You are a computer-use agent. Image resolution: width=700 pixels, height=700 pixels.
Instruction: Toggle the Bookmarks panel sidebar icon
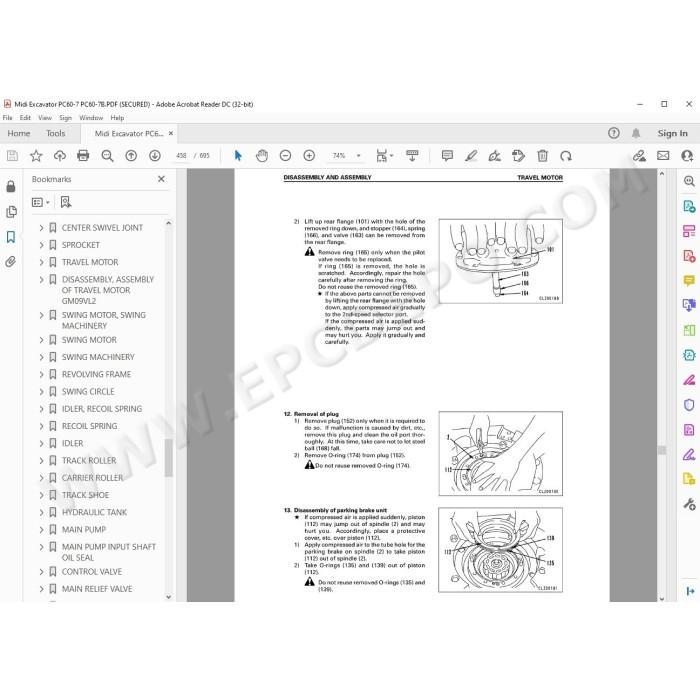click(x=11, y=237)
